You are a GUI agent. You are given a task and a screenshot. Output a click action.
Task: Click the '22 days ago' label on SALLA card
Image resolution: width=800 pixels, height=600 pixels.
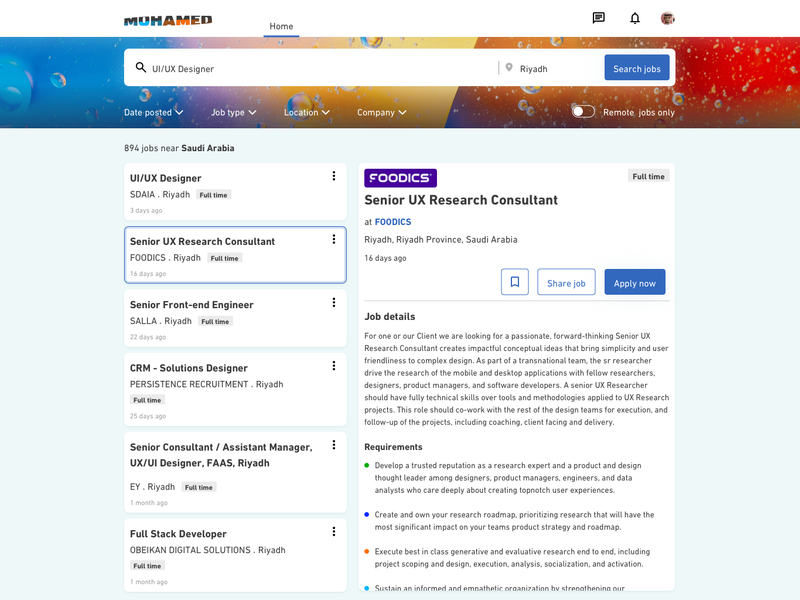click(x=148, y=337)
